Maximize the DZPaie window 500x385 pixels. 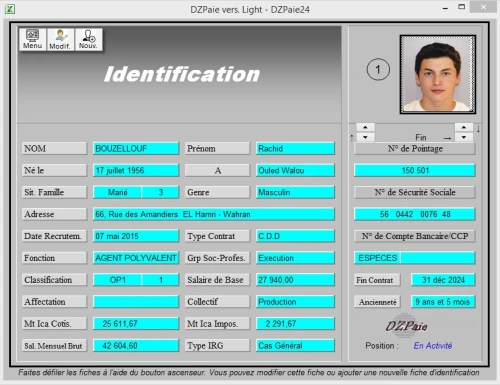click(x=462, y=7)
